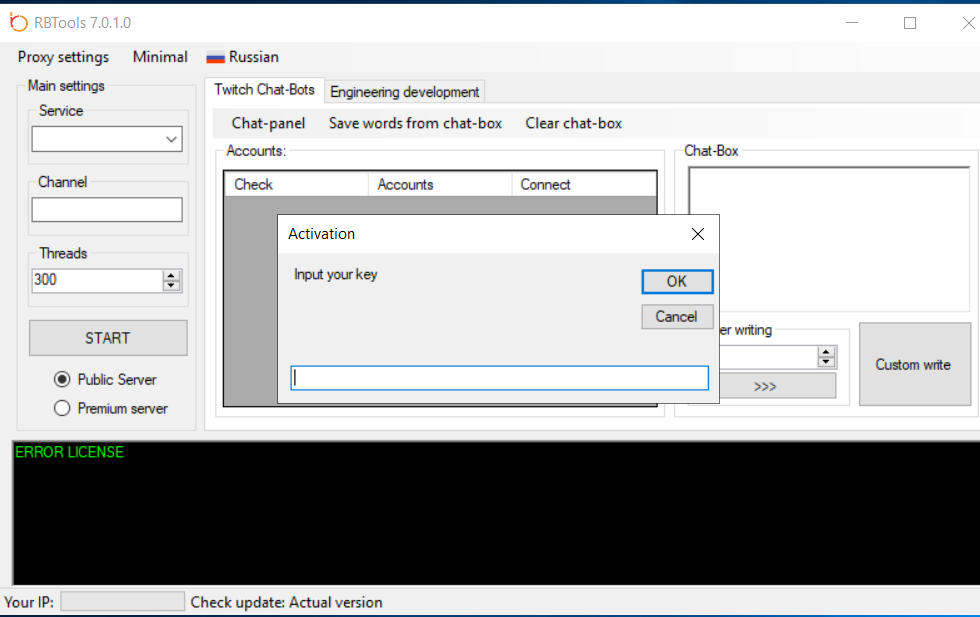
Task: Clear chat-box via toolbar
Action: pos(574,123)
